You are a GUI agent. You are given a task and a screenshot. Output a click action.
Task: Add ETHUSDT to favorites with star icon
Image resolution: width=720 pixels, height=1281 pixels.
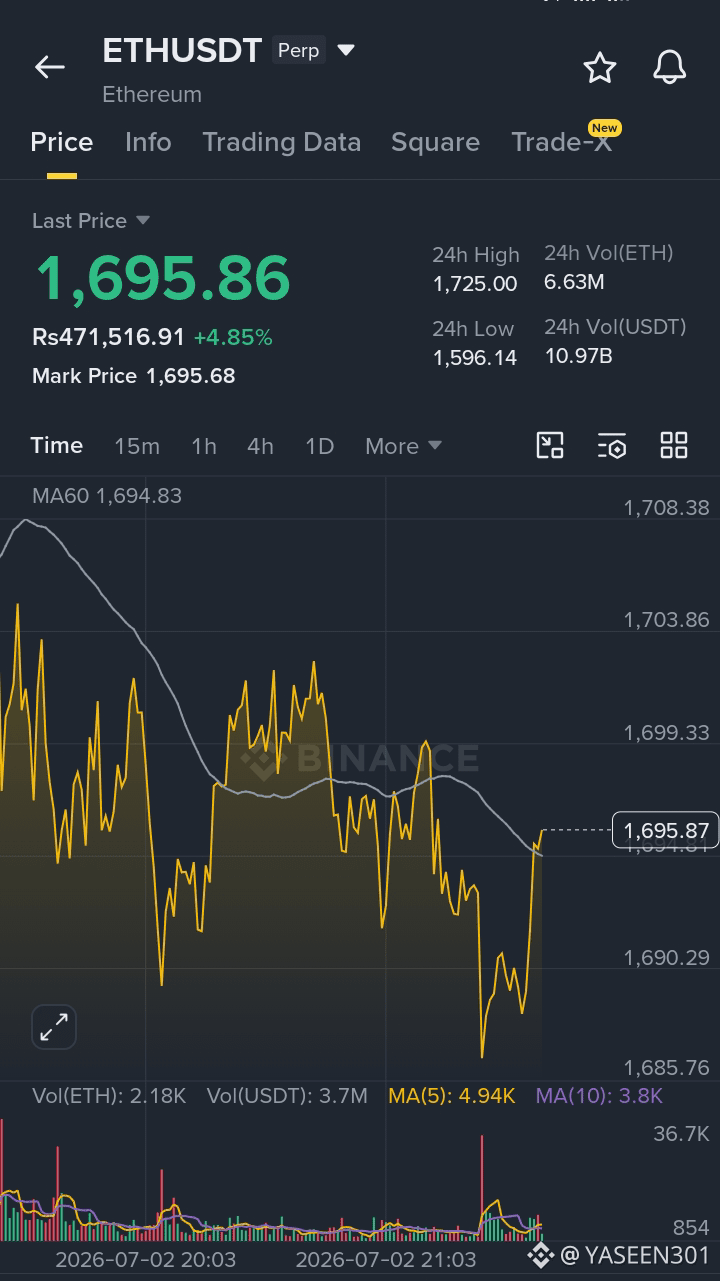point(600,67)
